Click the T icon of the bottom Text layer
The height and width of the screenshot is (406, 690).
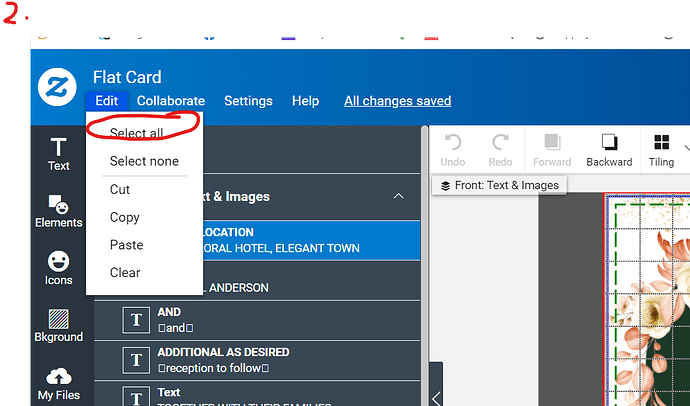[136, 397]
